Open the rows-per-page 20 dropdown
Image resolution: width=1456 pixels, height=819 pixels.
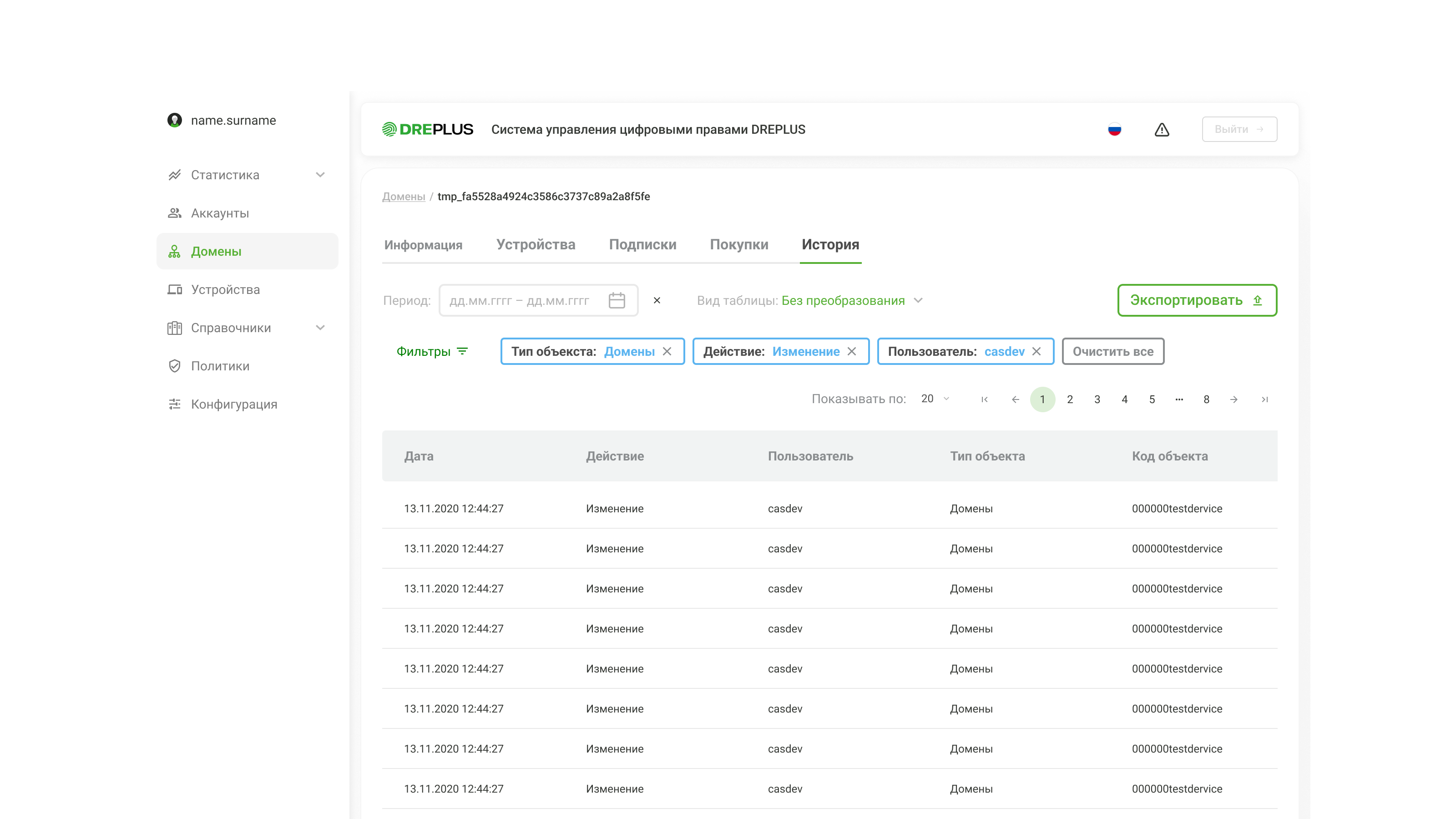[935, 399]
